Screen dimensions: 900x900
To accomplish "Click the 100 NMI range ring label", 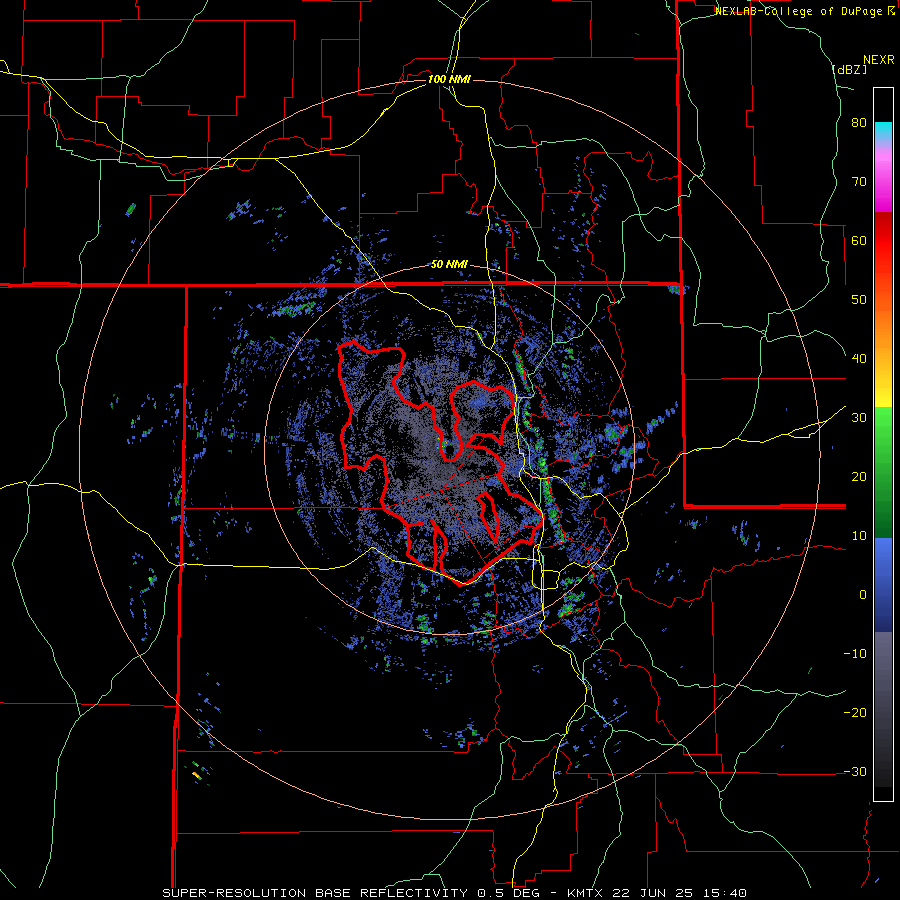I will (x=449, y=79).
